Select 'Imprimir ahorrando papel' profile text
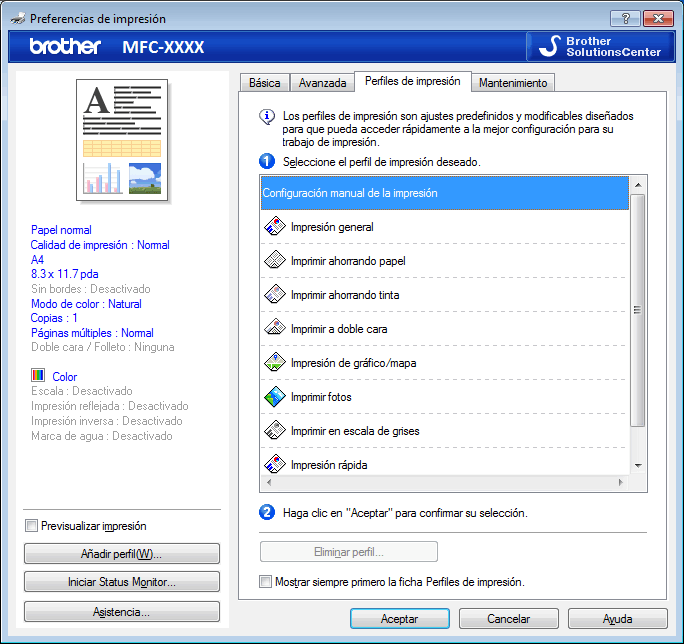684x644 pixels. [348, 261]
